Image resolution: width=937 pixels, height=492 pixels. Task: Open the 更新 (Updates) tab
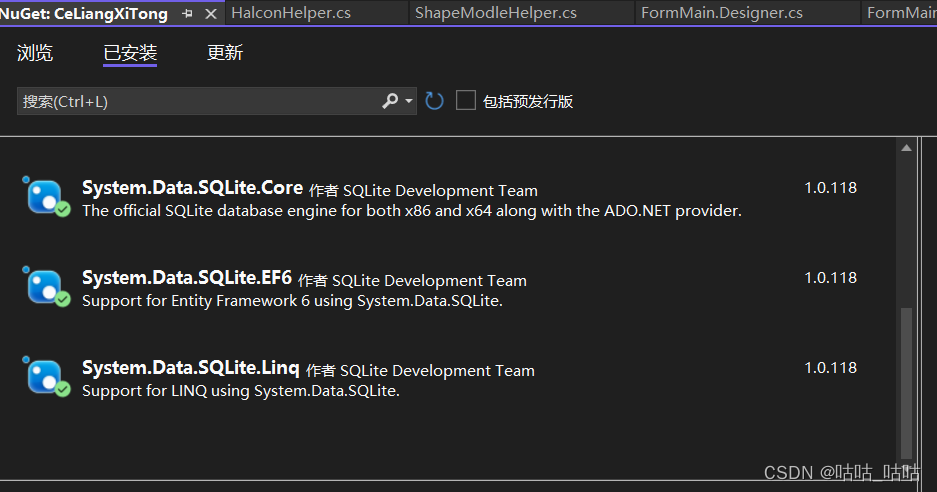tap(225, 53)
